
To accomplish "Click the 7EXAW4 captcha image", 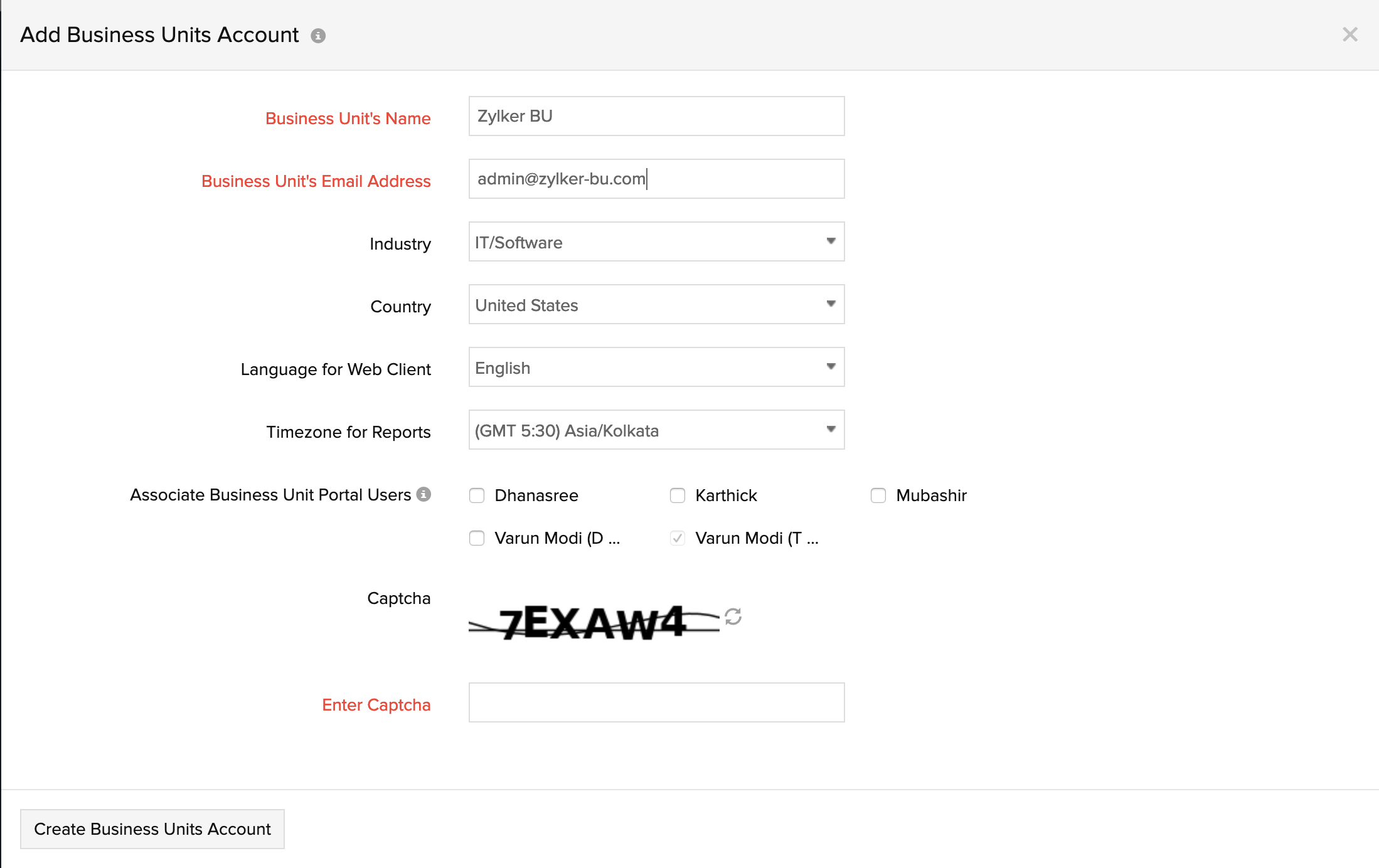I will (x=593, y=621).
